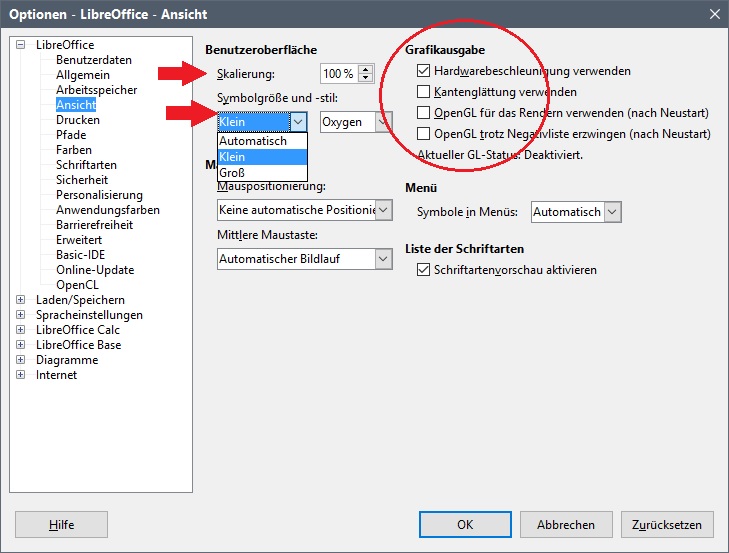Viewport: 729px width, 553px height.
Task: Disable Hardwarebeschleunigung verwenden checkbox
Action: 423,71
